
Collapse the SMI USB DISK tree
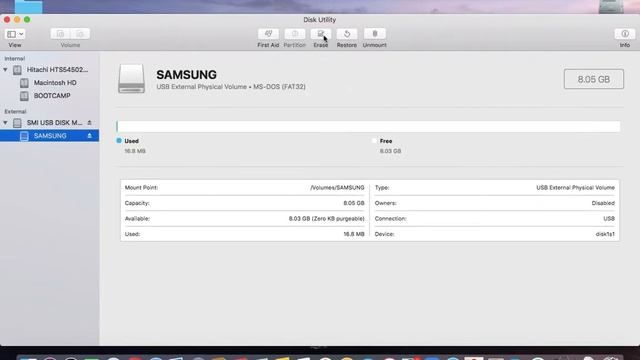coord(5,122)
